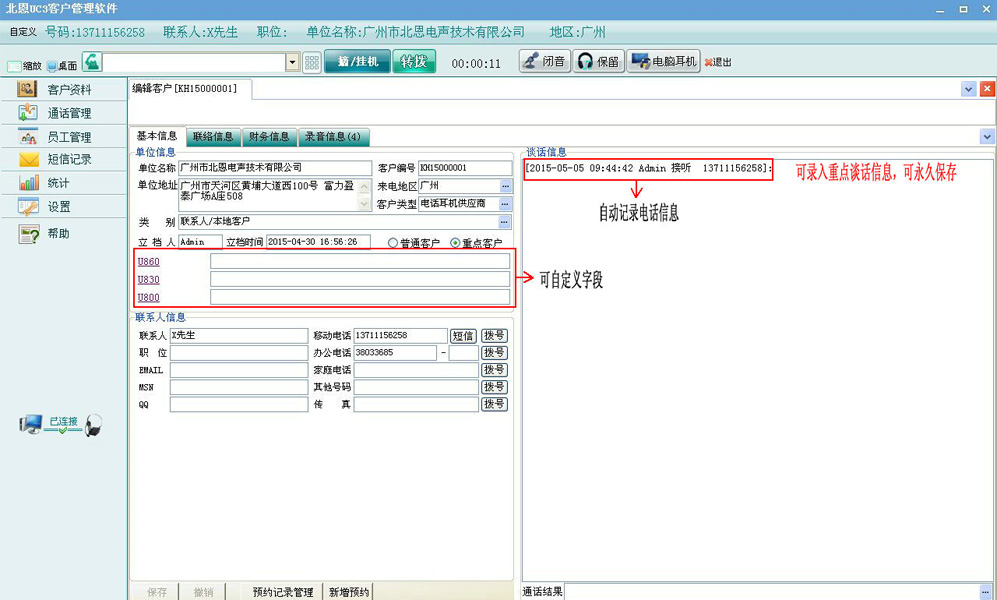Click into the 谈话信息 text area
The height and width of the screenshot is (600, 997).
tap(757, 369)
